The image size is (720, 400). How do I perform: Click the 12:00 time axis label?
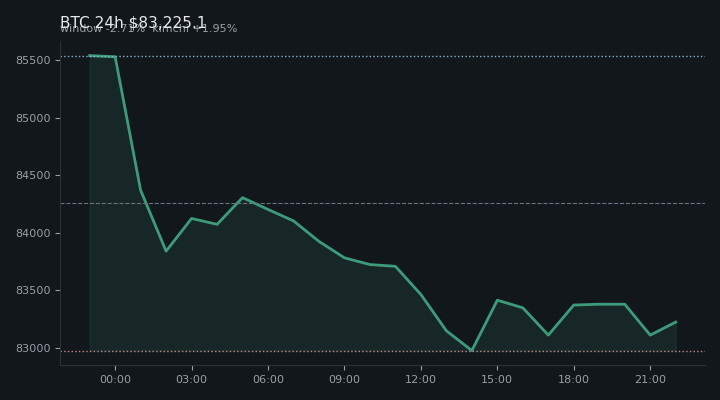[421, 379]
